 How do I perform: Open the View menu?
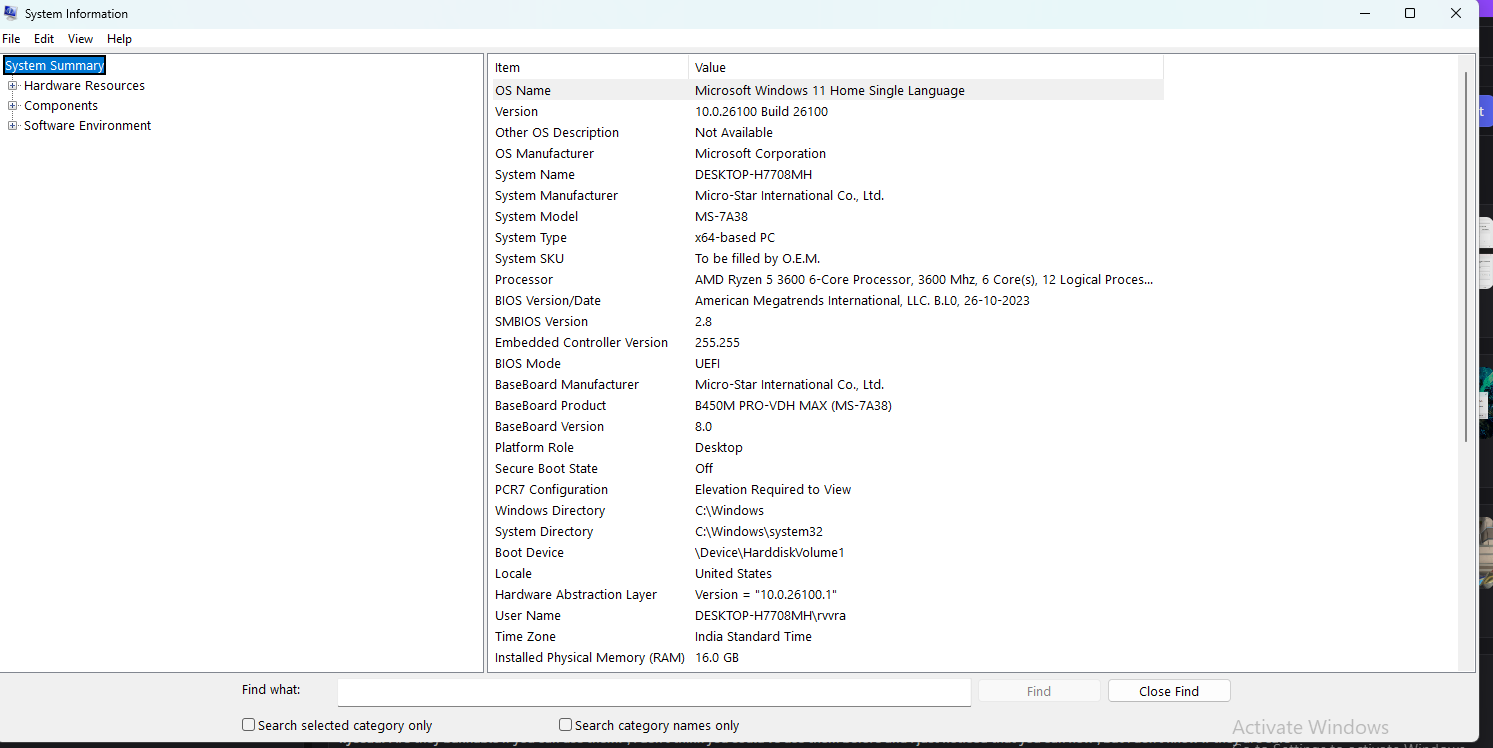click(x=80, y=39)
